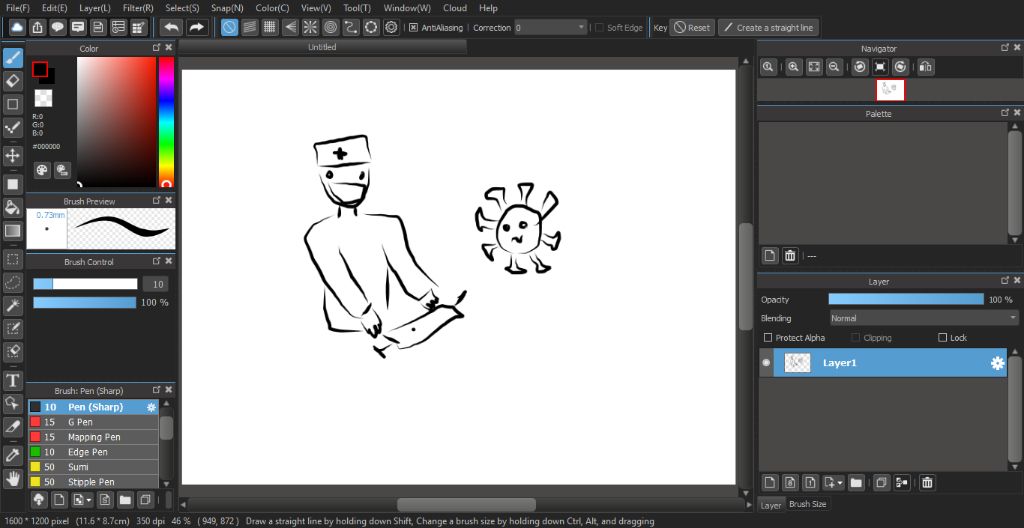
Task: Select the Eraser tool
Action: pyautogui.click(x=12, y=80)
